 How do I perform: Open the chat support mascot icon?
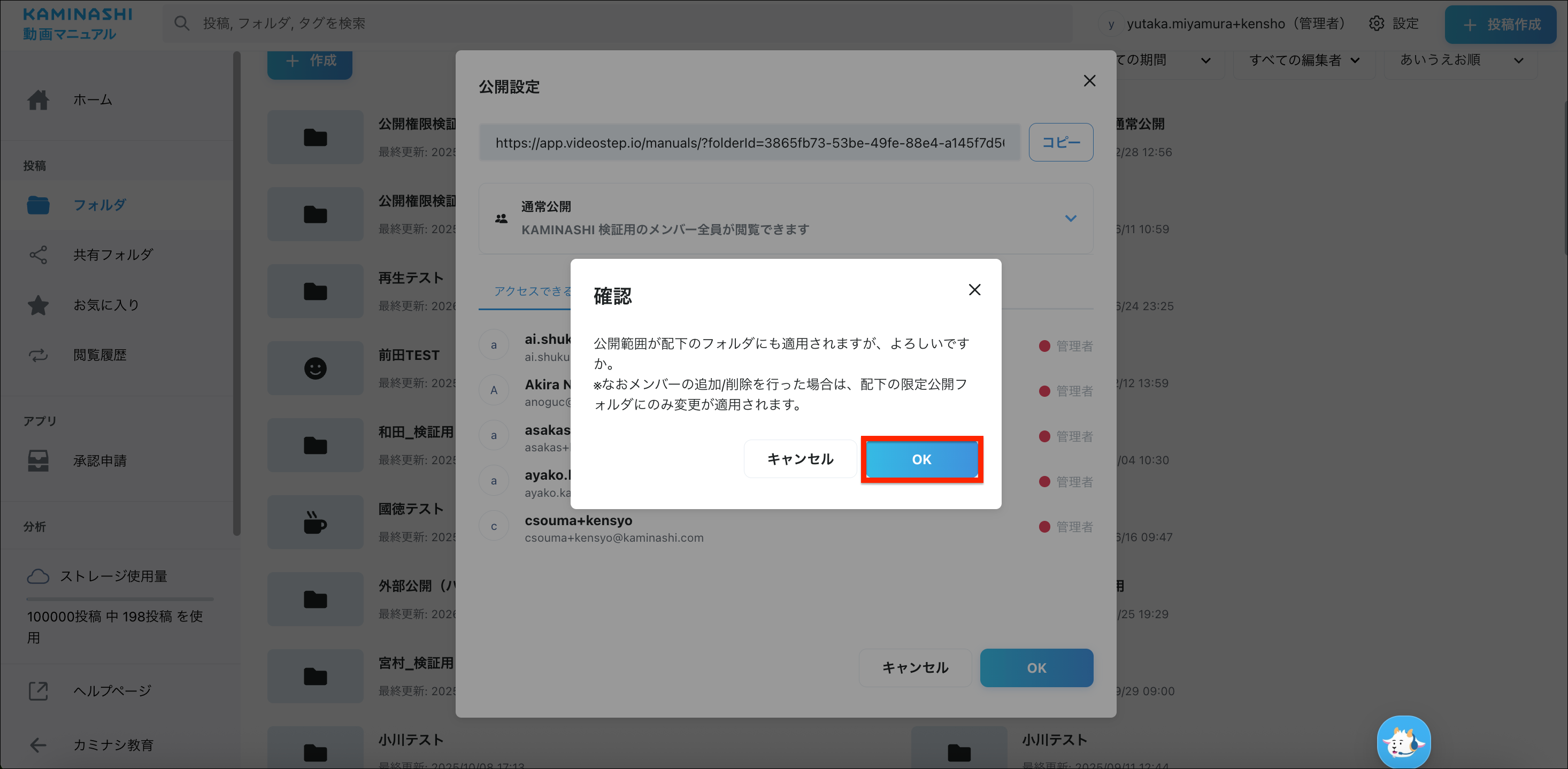pyautogui.click(x=1403, y=741)
